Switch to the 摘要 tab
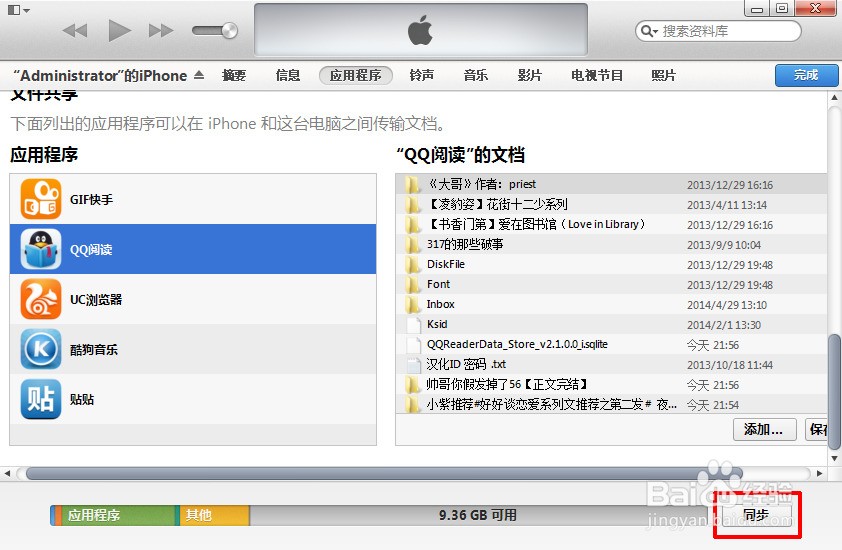The image size is (842, 550). pyautogui.click(x=234, y=75)
